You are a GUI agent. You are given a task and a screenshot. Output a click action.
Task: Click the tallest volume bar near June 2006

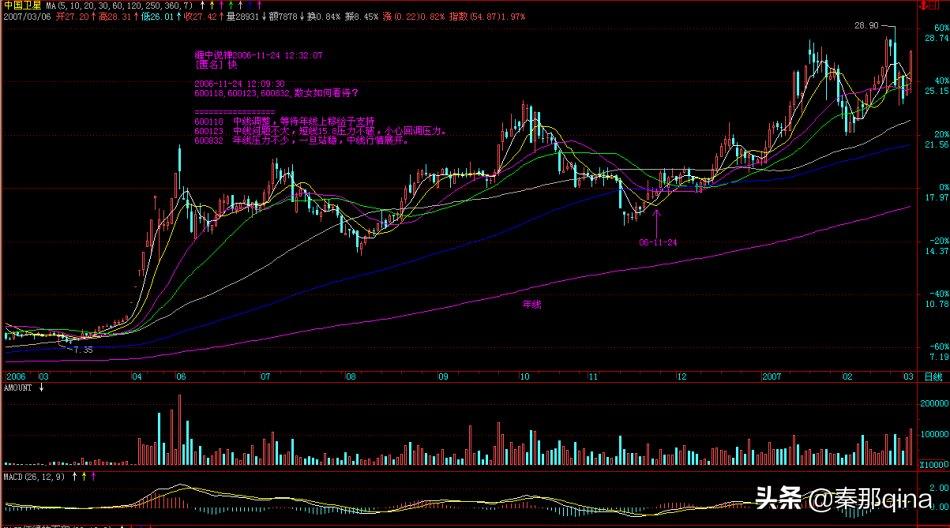179,430
